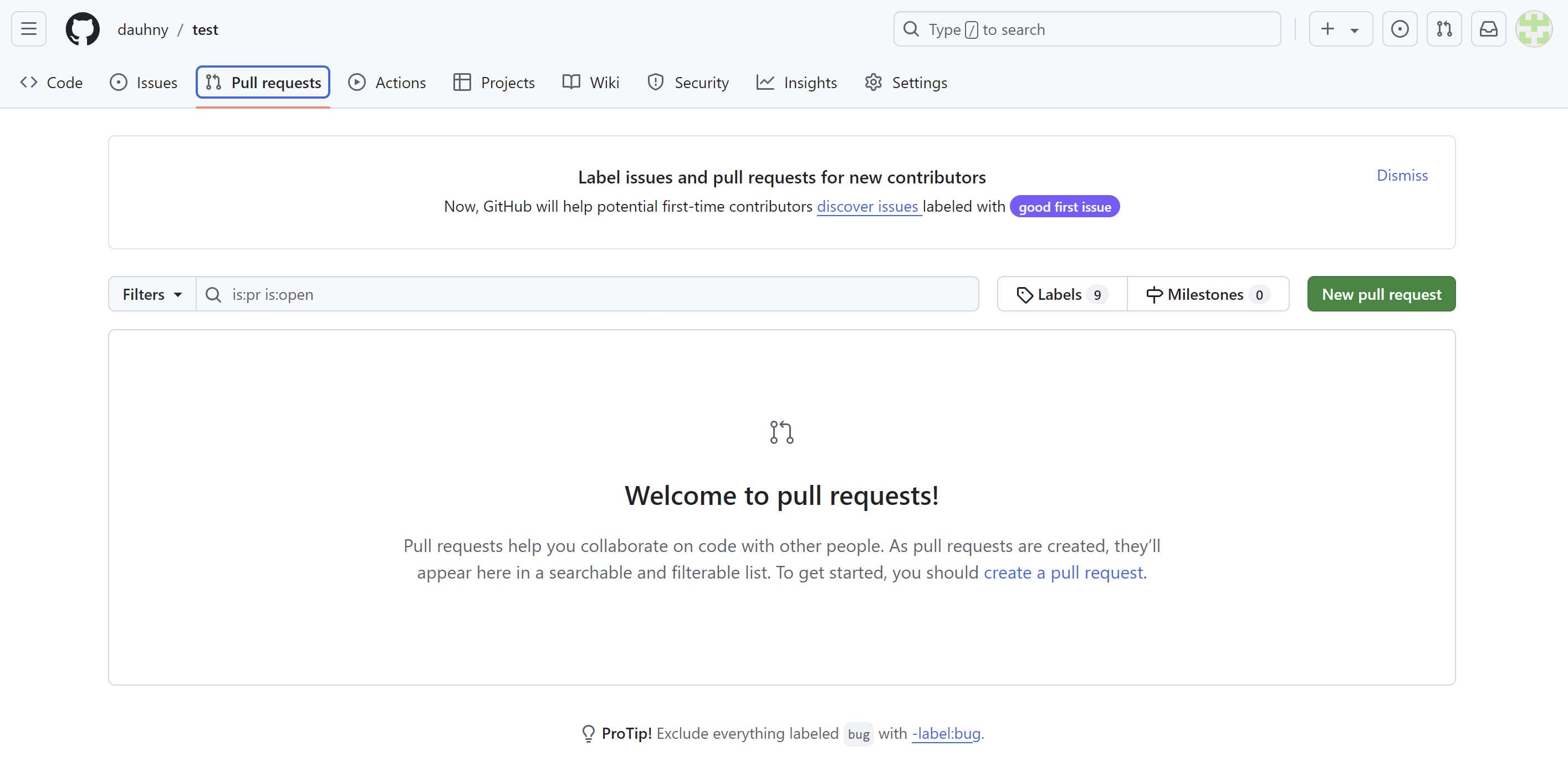This screenshot has height=782, width=1568.
Task: Click the magnifier icon in filter box
Action: pyautogui.click(x=213, y=294)
